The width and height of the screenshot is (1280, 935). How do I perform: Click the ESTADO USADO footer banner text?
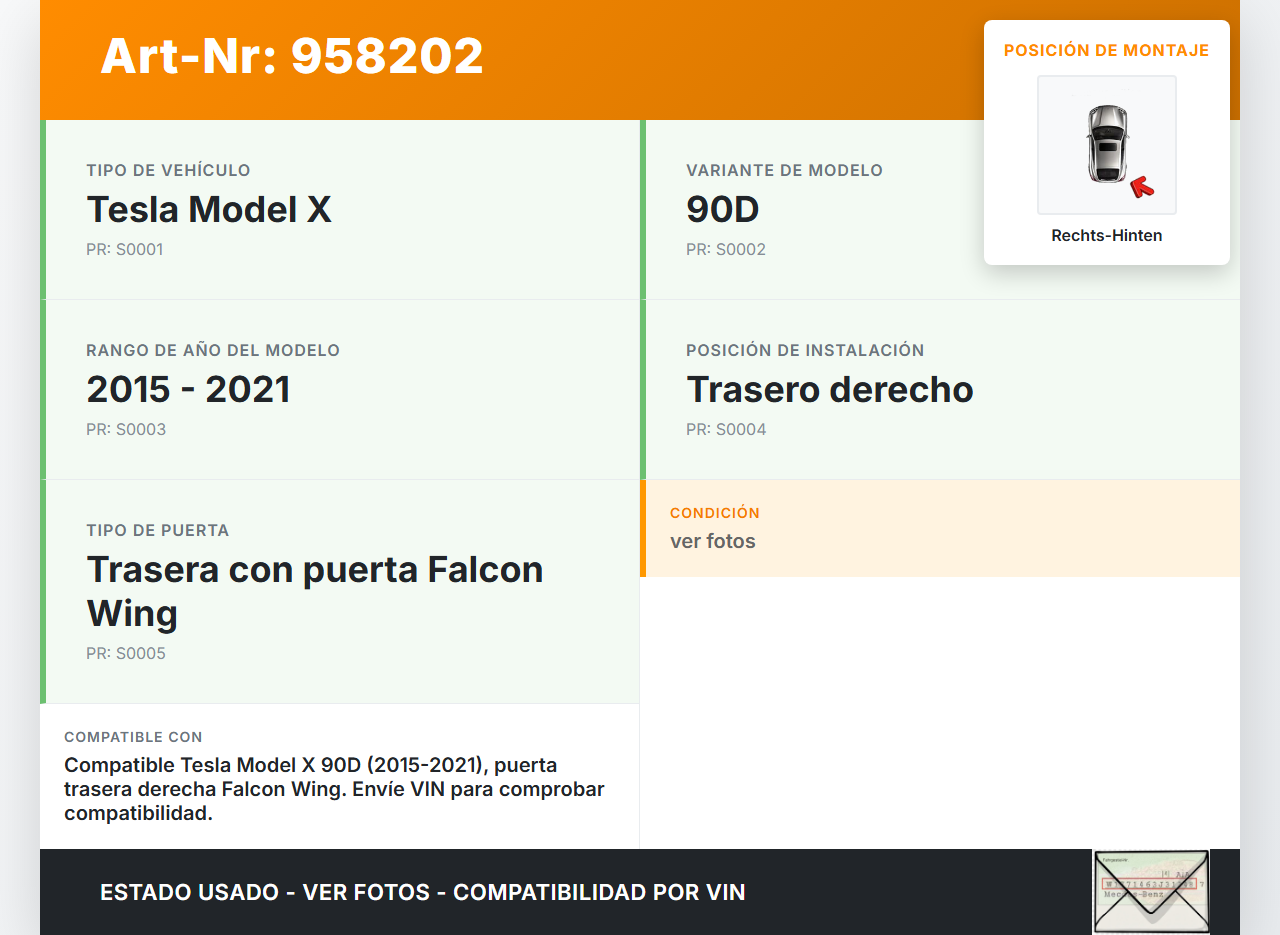pos(422,892)
